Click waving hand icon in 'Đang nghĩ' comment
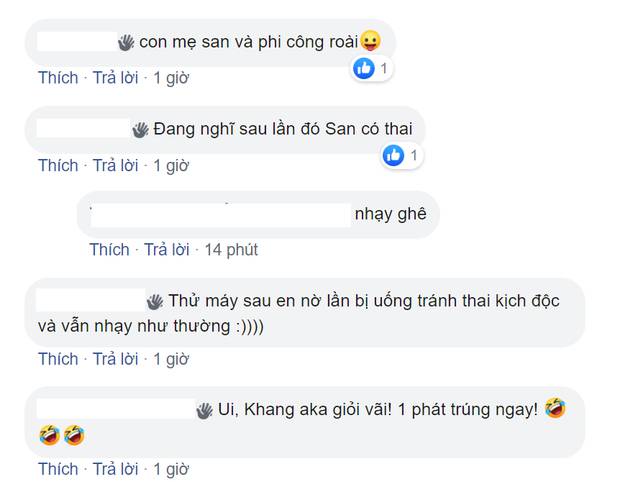The height and width of the screenshot is (482, 620). coord(139,129)
